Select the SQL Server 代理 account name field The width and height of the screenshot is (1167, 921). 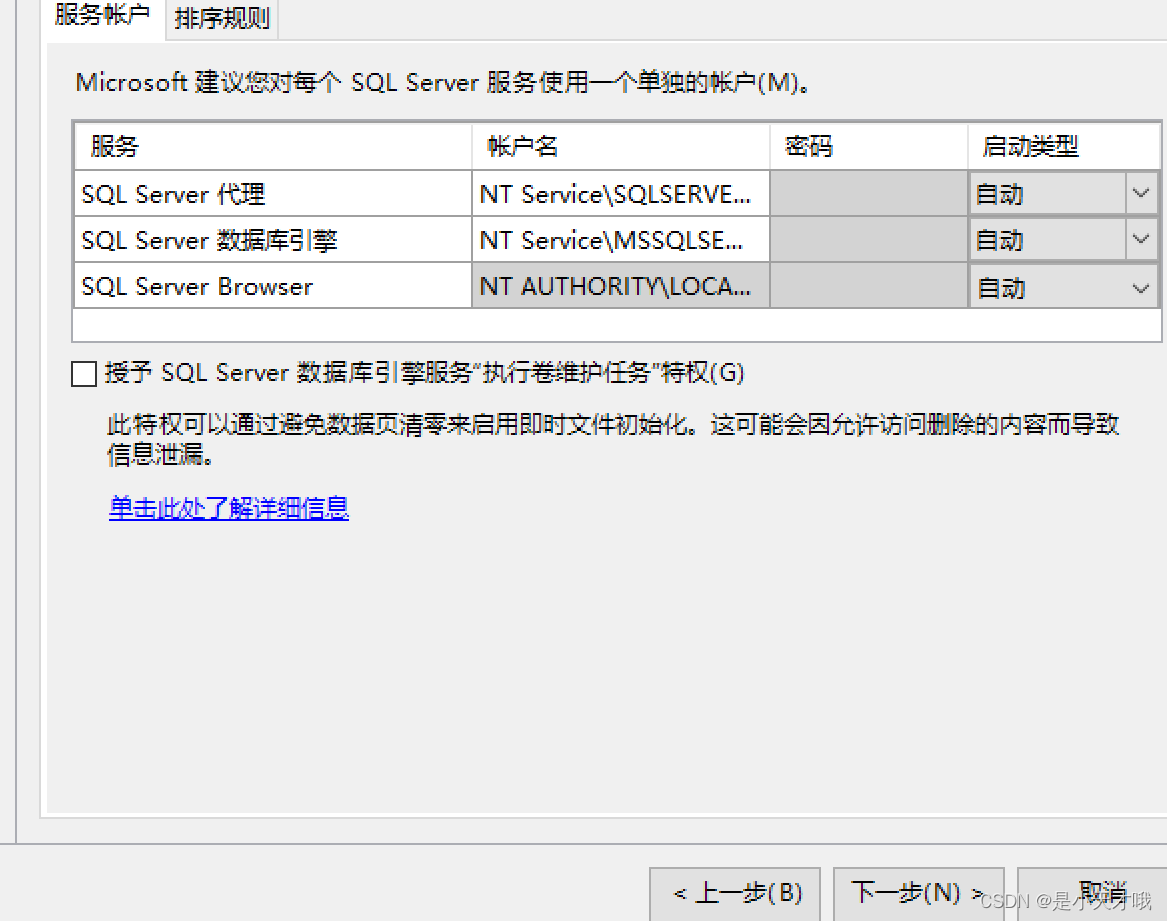(x=618, y=192)
